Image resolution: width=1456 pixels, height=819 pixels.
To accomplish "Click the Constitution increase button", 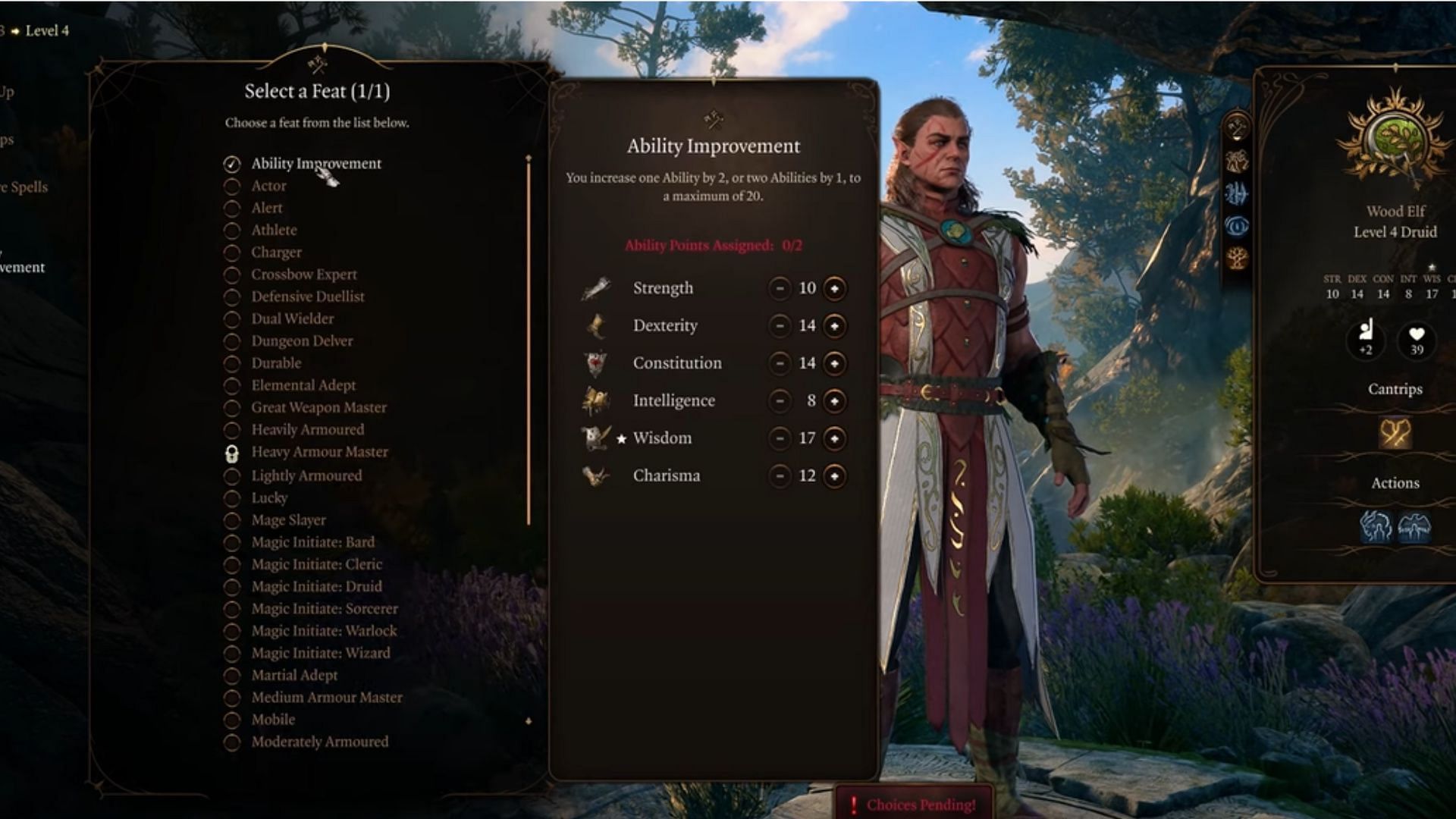I will click(833, 363).
